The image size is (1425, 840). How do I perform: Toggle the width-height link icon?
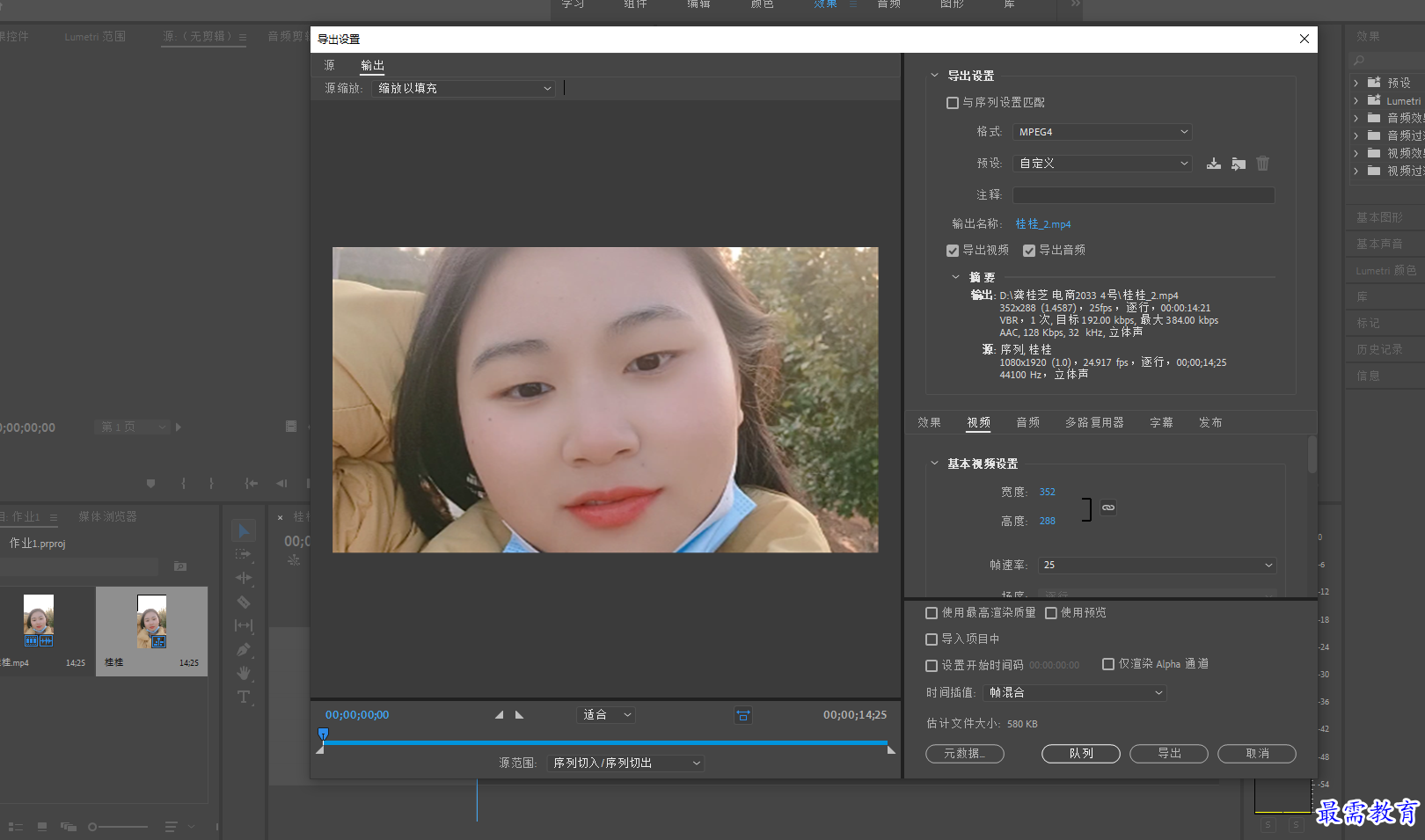coord(1108,508)
